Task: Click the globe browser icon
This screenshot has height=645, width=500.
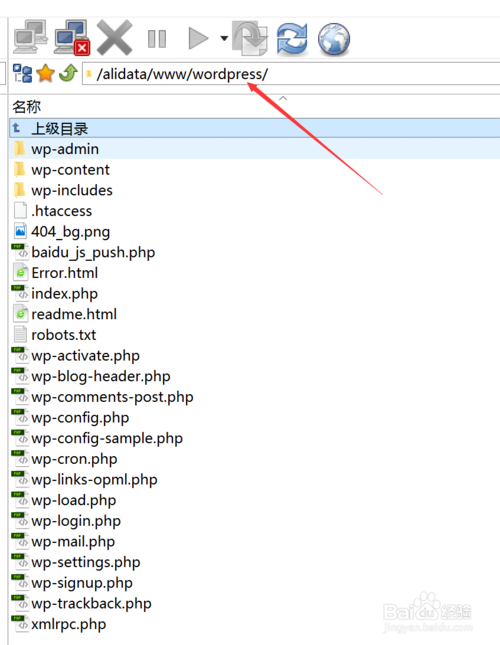Action: [334, 39]
